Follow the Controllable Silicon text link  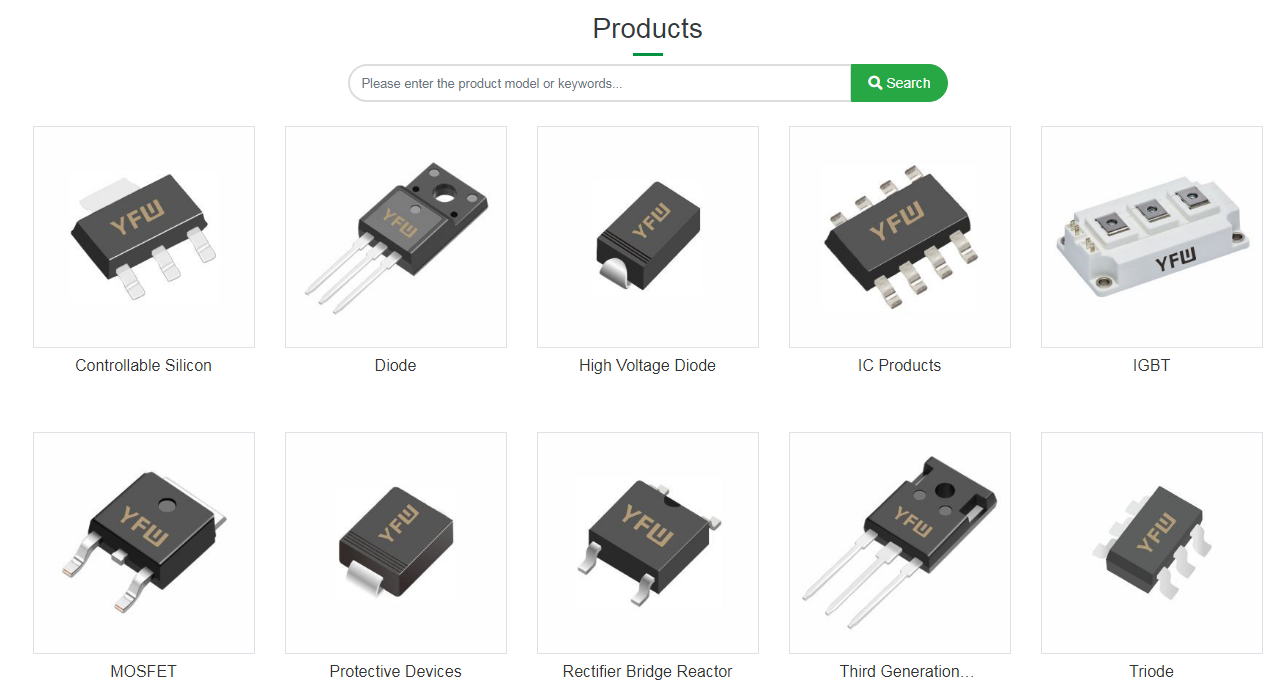(x=144, y=365)
